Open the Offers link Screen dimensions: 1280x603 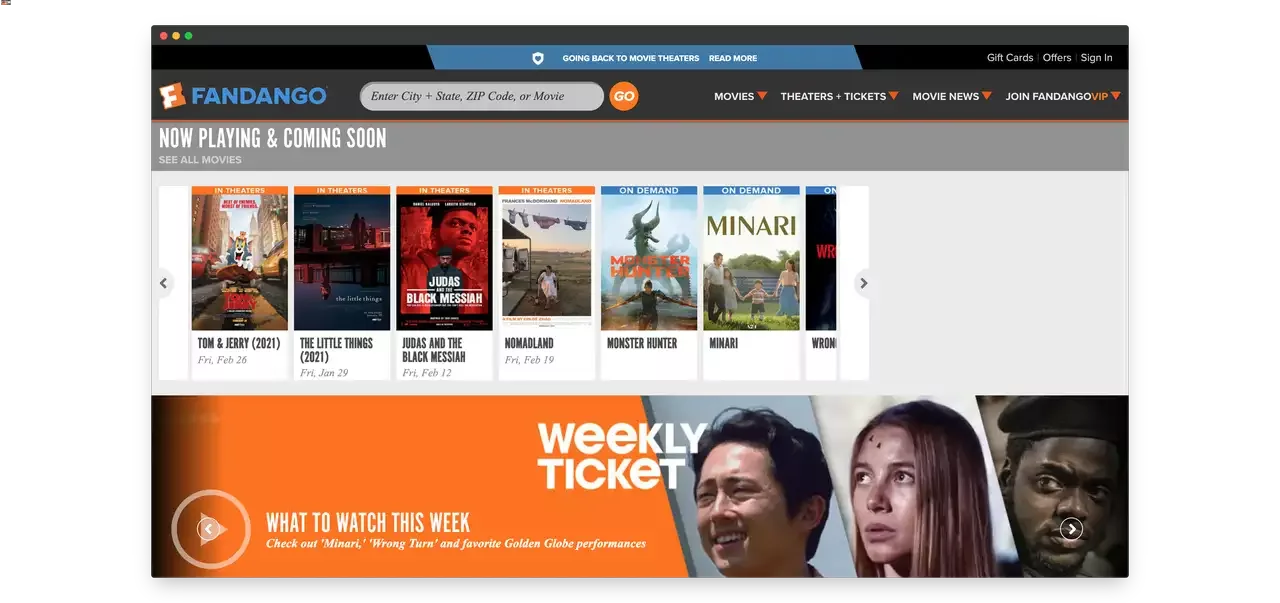click(1057, 58)
